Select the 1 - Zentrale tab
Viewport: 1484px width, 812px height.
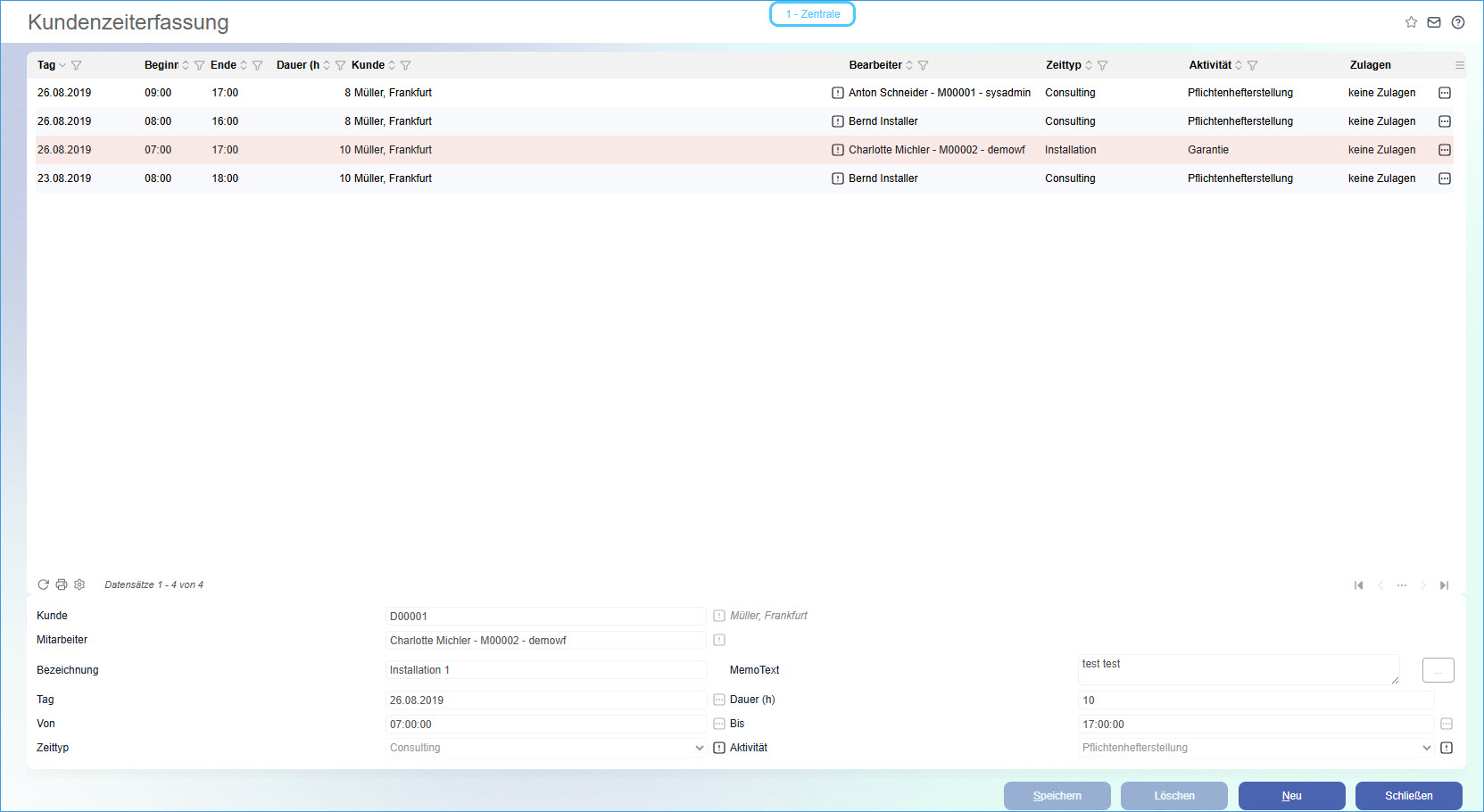(812, 14)
